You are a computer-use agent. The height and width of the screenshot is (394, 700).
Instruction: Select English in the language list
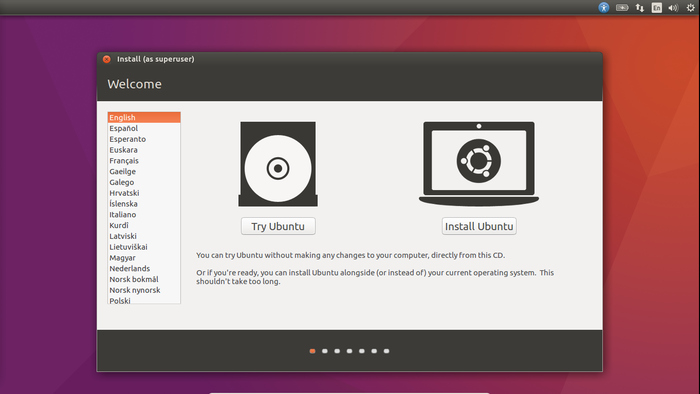pos(144,117)
